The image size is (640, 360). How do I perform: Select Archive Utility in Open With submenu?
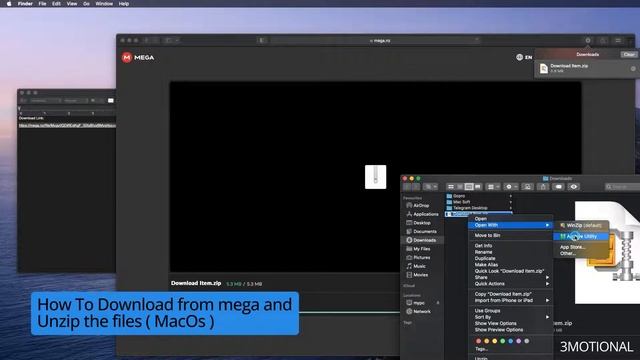click(x=581, y=236)
